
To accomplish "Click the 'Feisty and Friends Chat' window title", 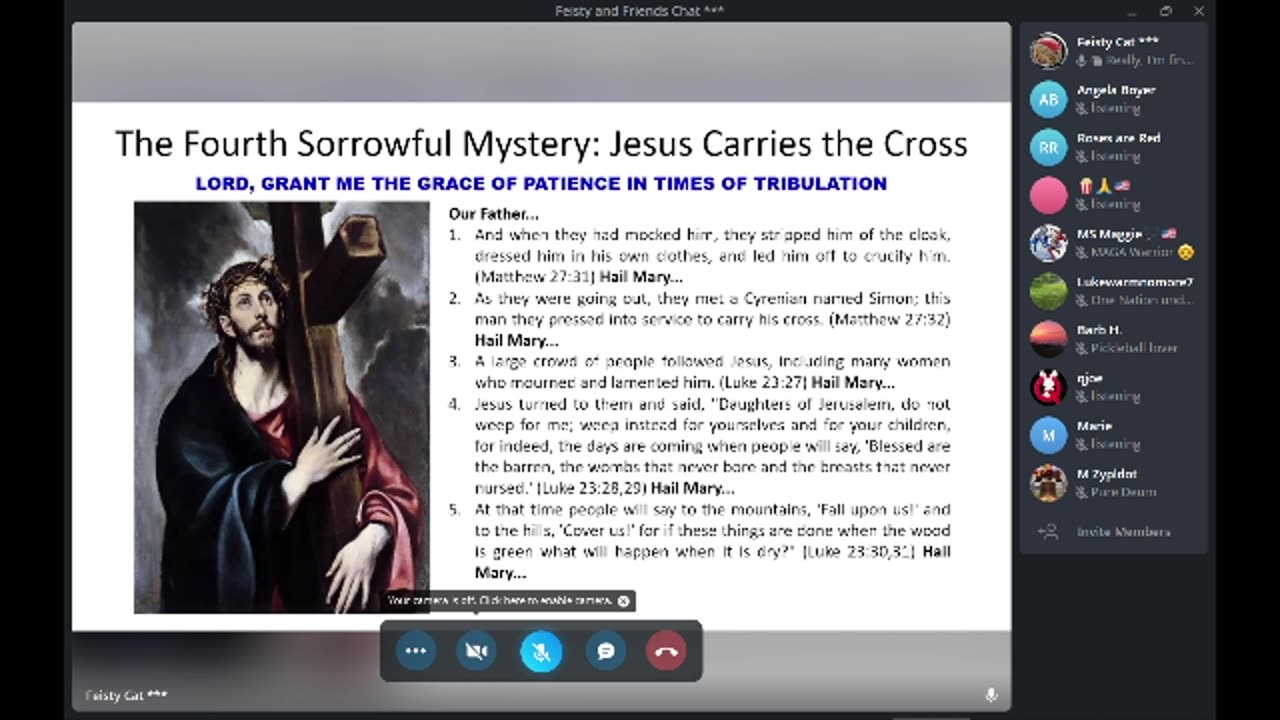I will pyautogui.click(x=640, y=11).
